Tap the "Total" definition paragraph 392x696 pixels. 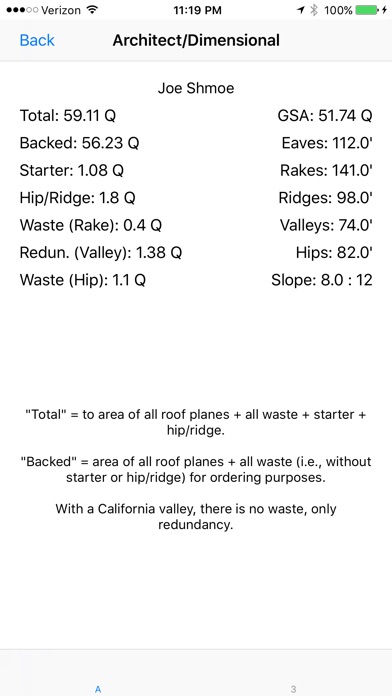click(196, 422)
